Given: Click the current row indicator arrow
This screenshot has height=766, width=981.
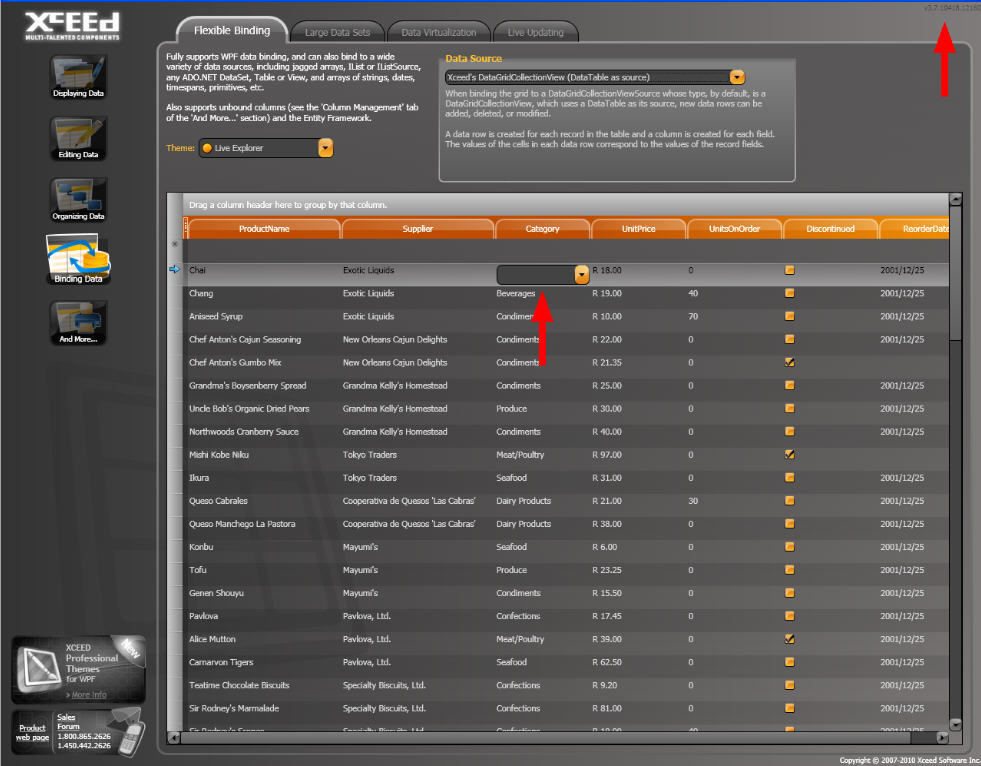Looking at the screenshot, I should click(x=174, y=270).
